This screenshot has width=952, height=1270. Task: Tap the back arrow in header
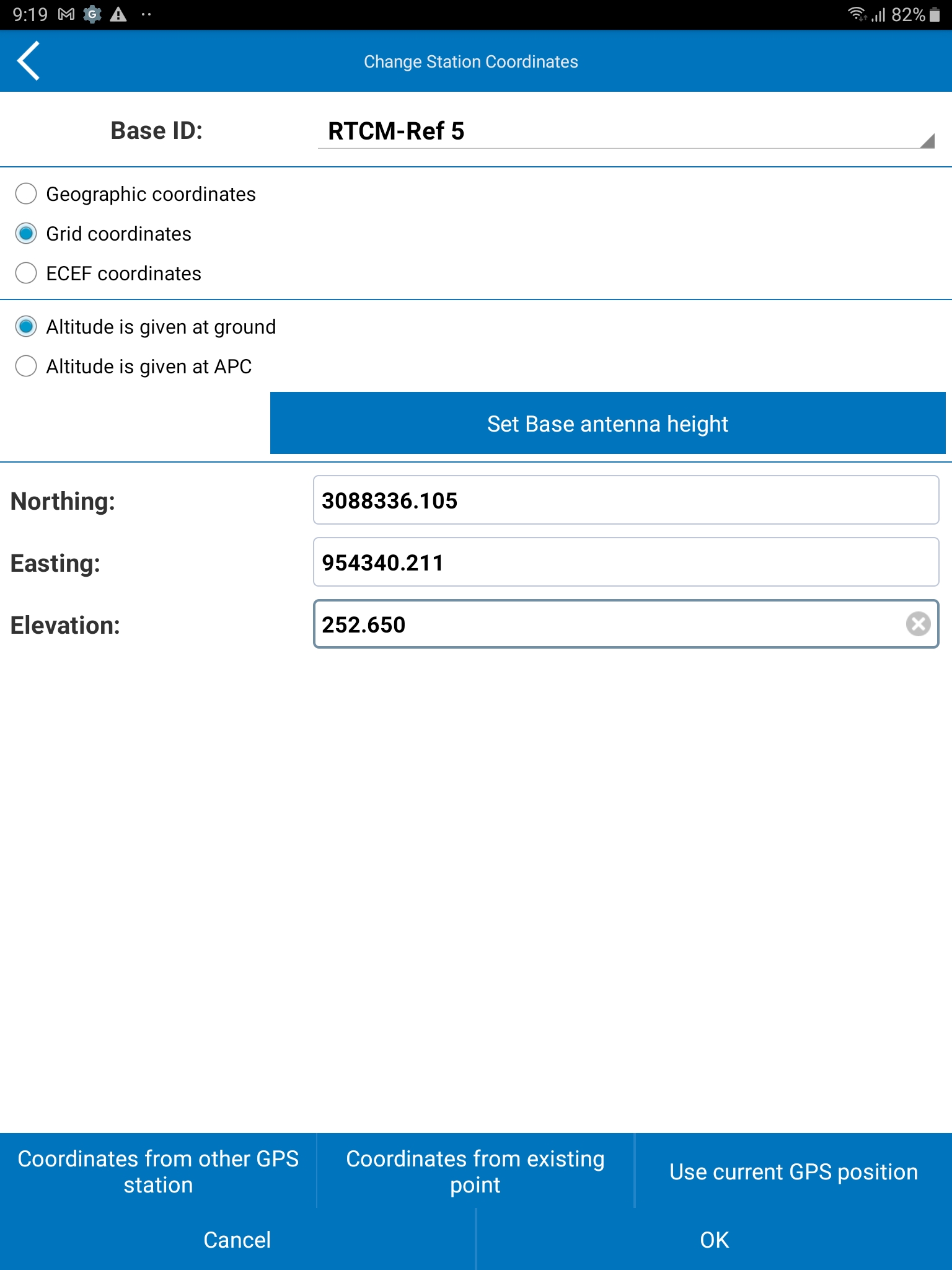click(x=29, y=61)
